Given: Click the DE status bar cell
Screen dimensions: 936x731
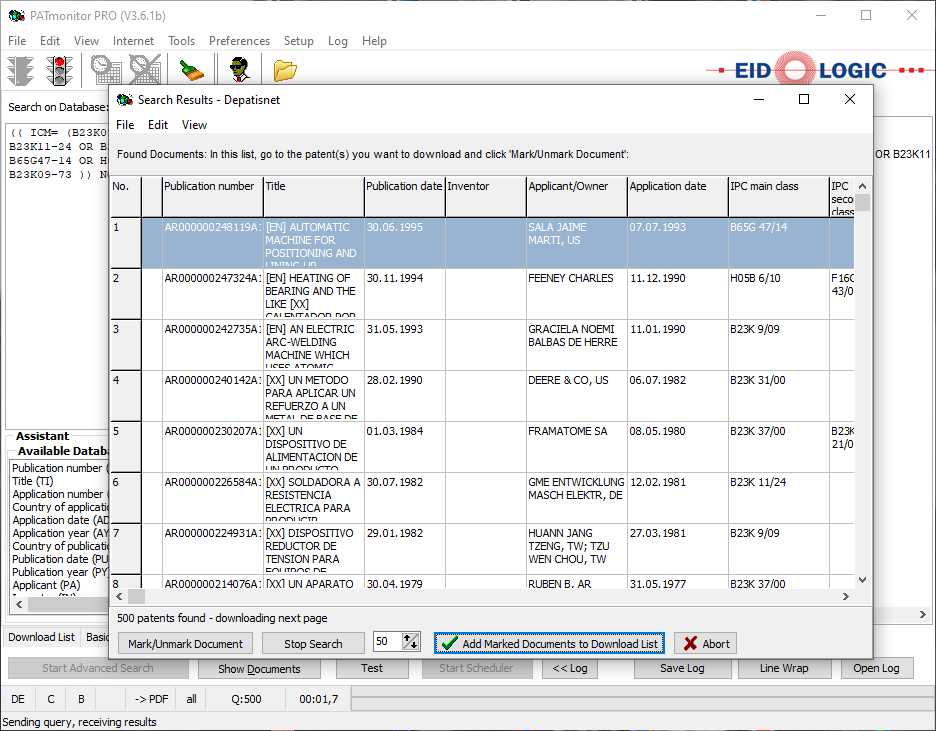Looking at the screenshot, I should tap(18, 699).
